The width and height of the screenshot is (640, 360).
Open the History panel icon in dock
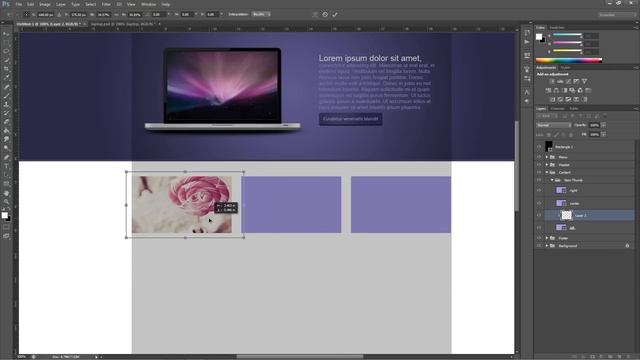click(x=527, y=33)
